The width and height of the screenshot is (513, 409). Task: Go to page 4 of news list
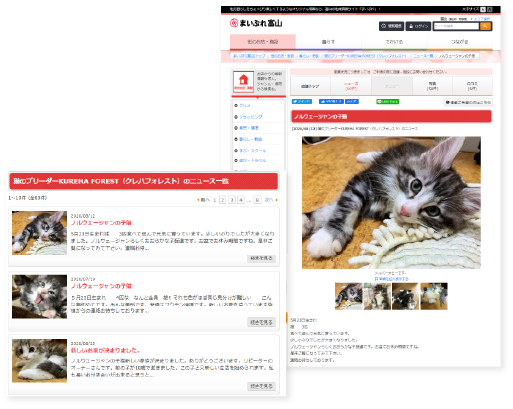pyautogui.click(x=241, y=200)
